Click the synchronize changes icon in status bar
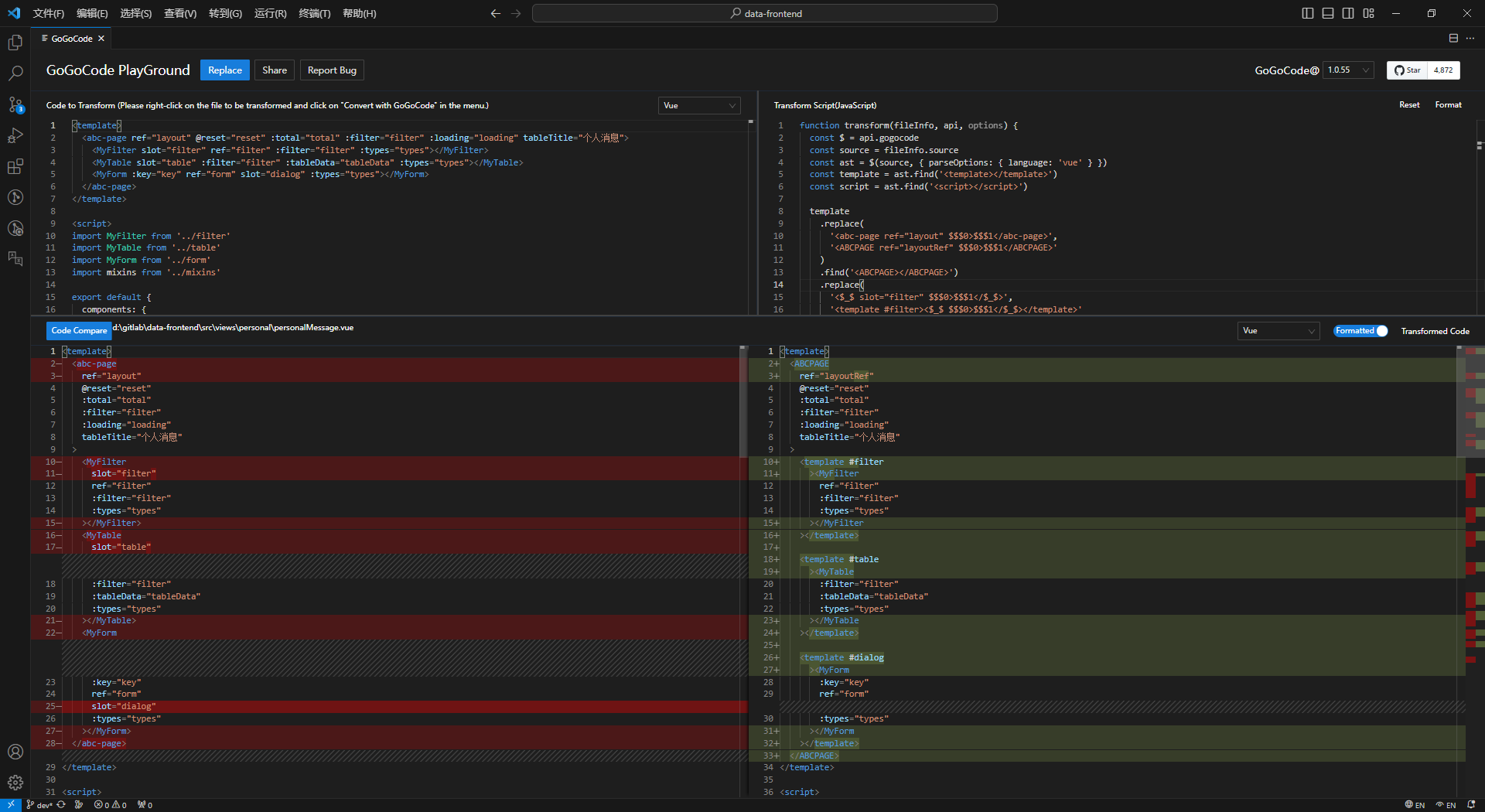 (x=61, y=805)
